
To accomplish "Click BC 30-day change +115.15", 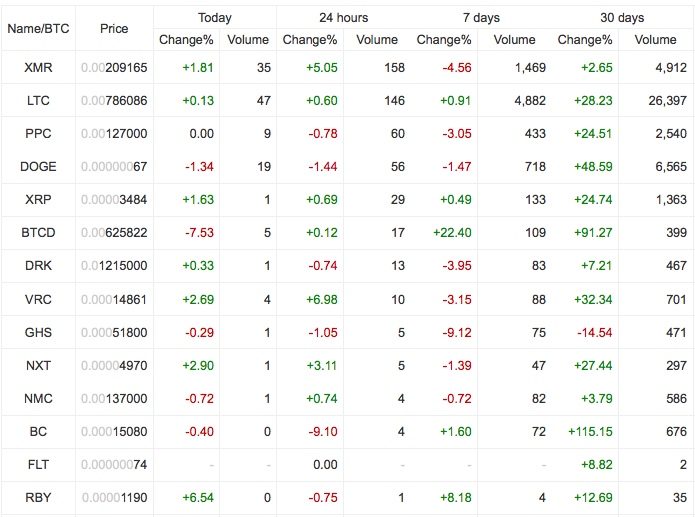I will [590, 431].
